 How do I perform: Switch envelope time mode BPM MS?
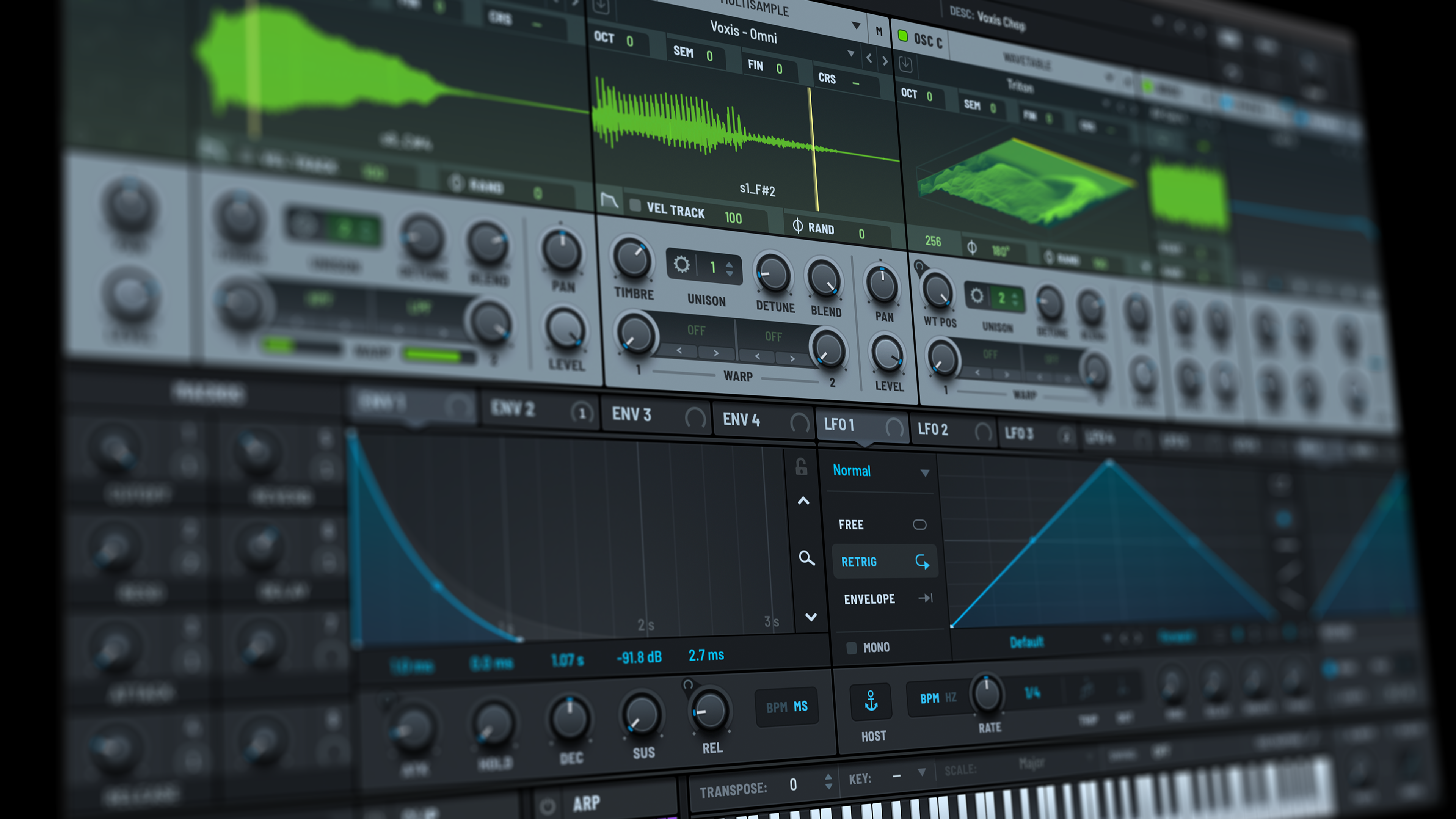click(x=787, y=706)
